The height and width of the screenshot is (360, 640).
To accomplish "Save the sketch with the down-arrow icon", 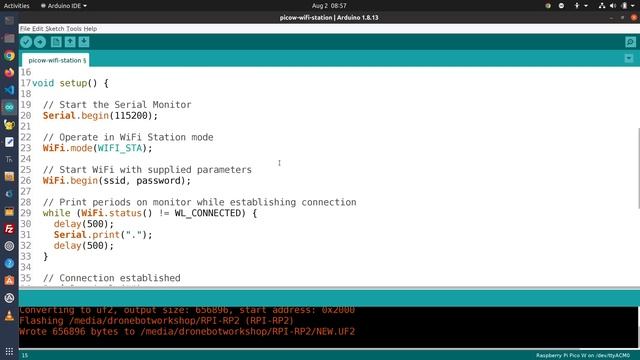I will pos(84,42).
